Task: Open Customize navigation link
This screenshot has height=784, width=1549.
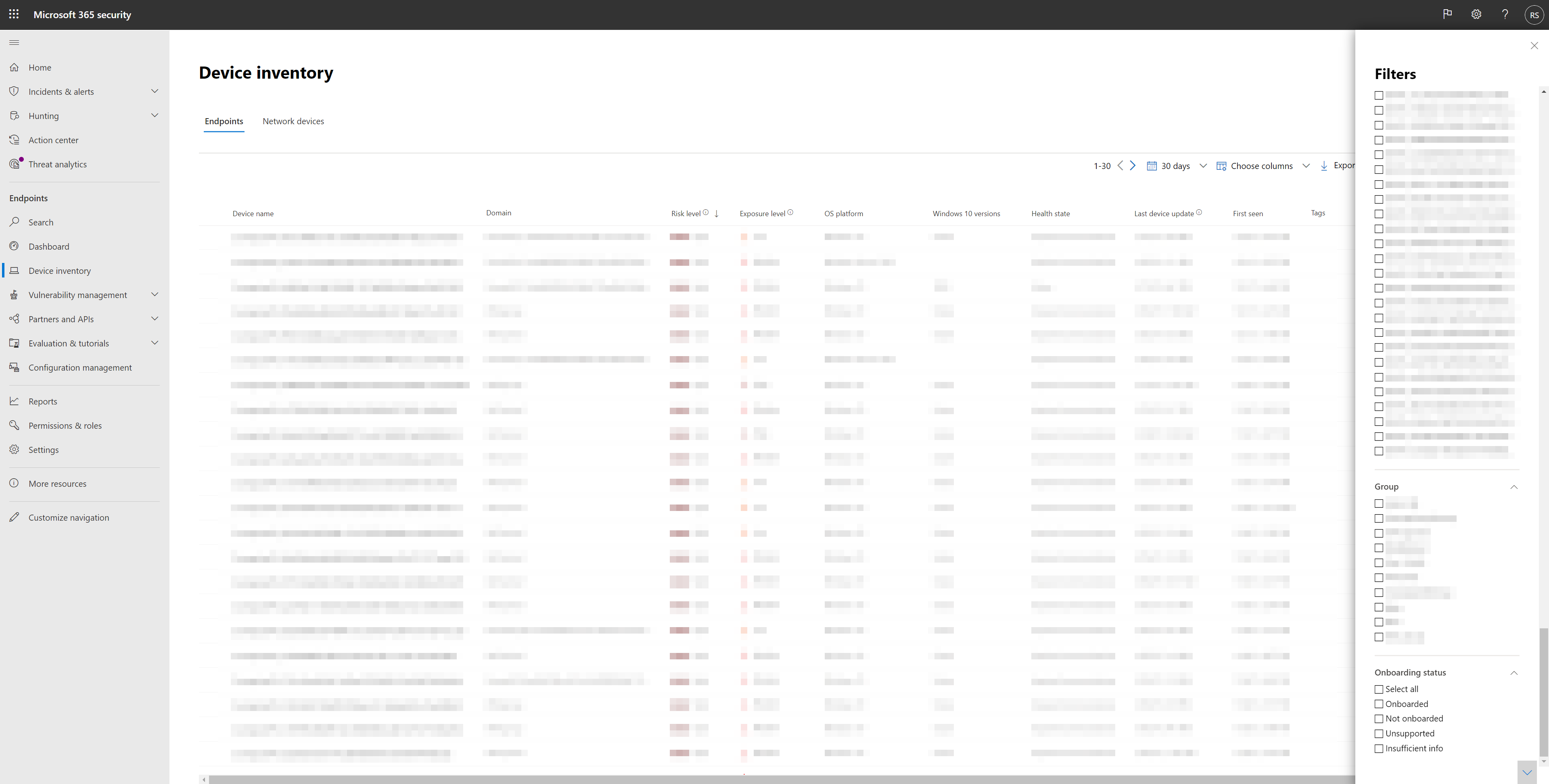Action: click(69, 518)
